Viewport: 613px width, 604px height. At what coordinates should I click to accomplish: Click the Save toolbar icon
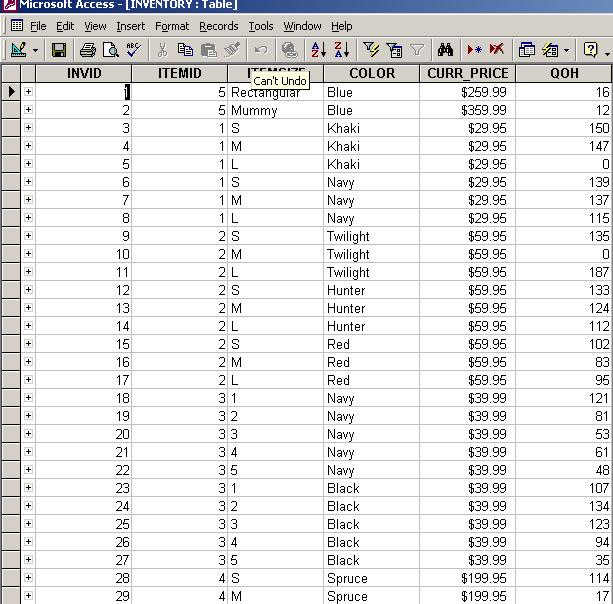59,50
